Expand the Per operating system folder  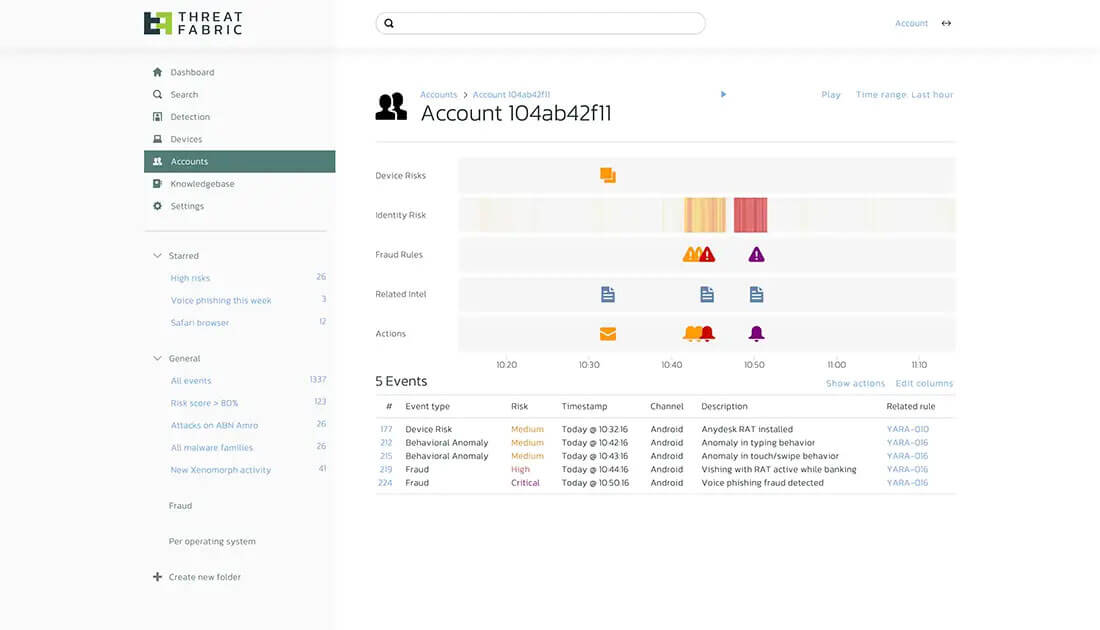[212, 541]
